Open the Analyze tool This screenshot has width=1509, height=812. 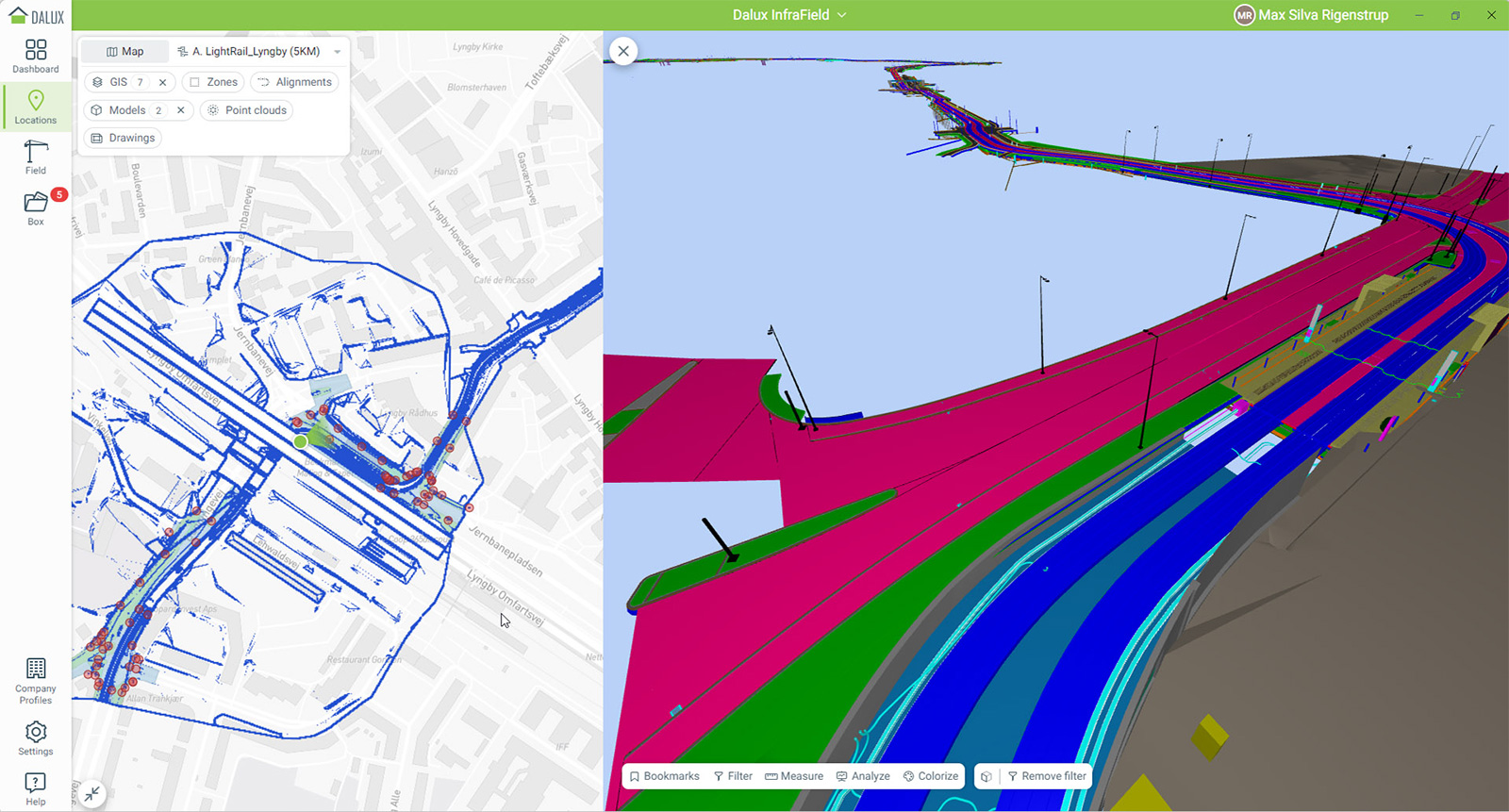(x=863, y=776)
